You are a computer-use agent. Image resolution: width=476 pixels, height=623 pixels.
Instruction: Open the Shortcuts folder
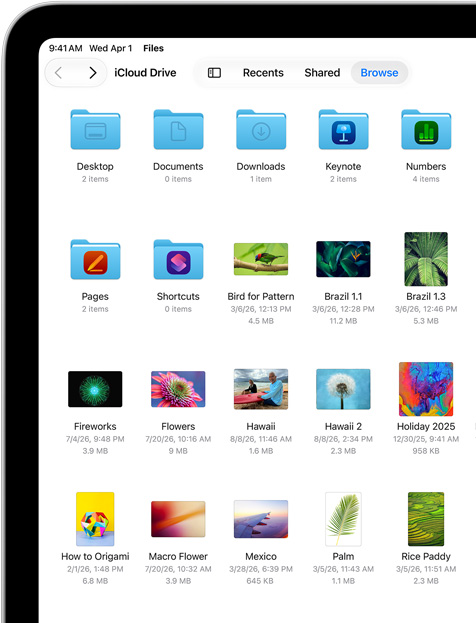pos(178,259)
